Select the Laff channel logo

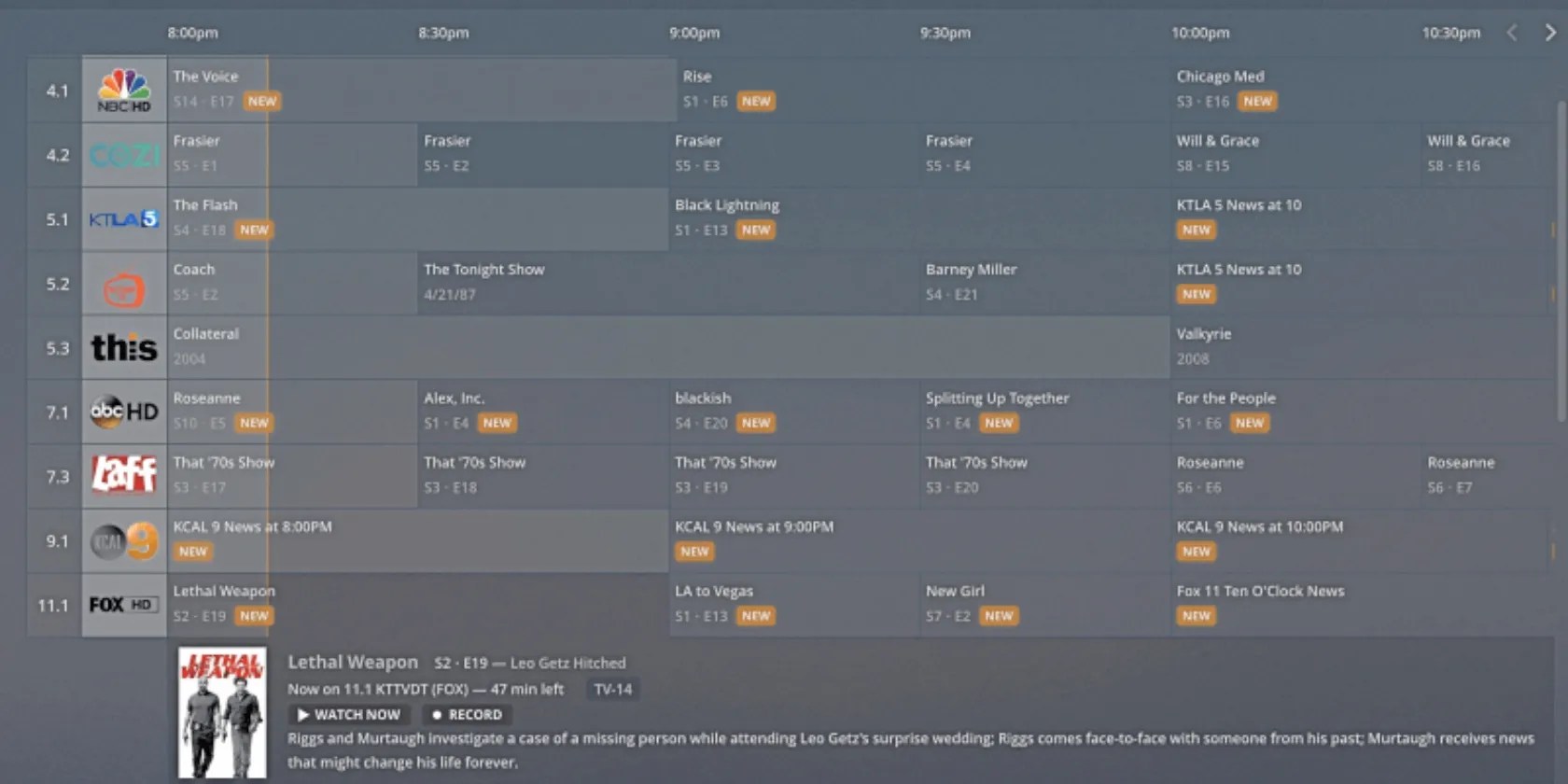pyautogui.click(x=124, y=476)
